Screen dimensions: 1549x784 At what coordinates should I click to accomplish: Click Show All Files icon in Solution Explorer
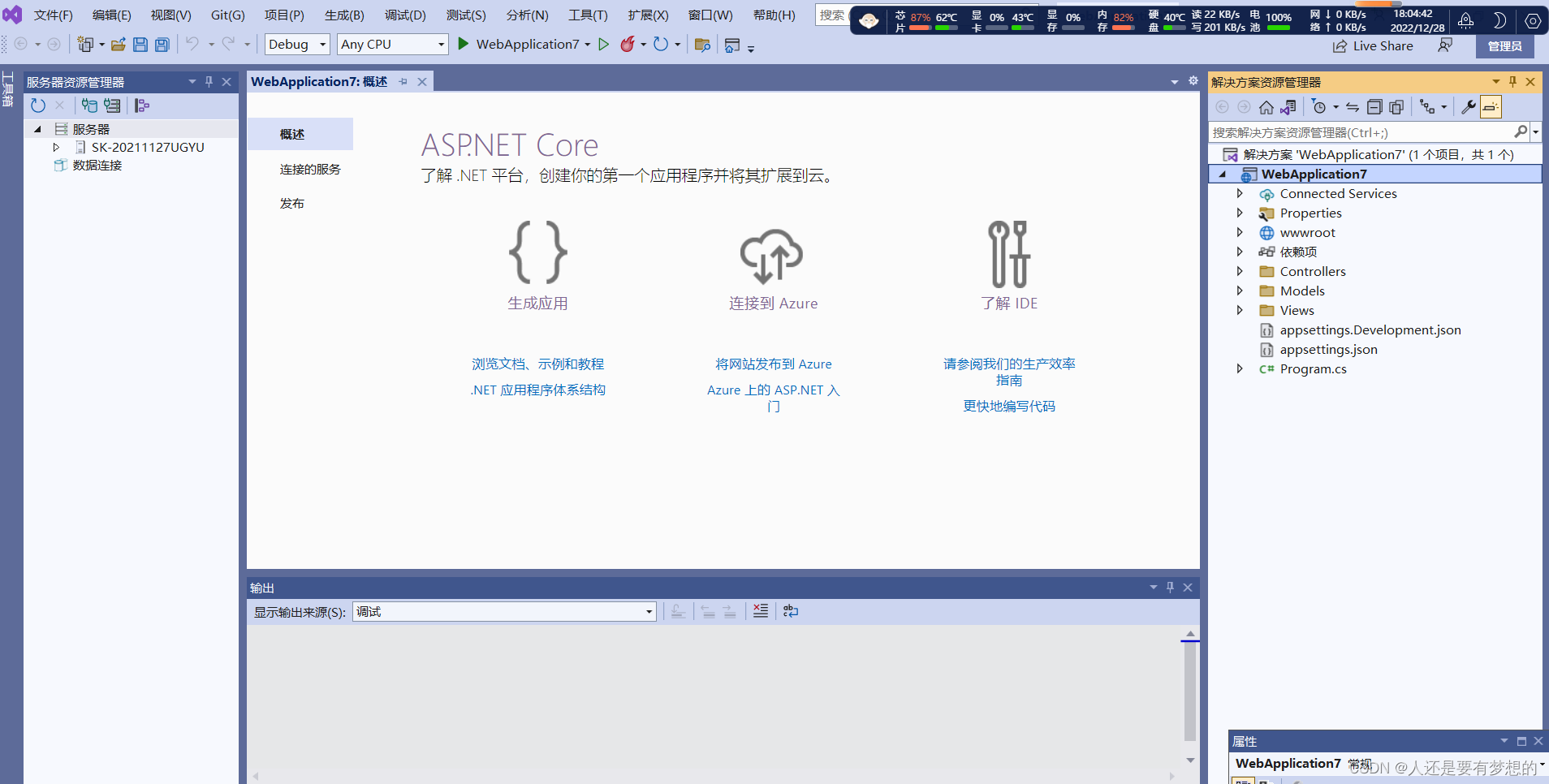1396,107
